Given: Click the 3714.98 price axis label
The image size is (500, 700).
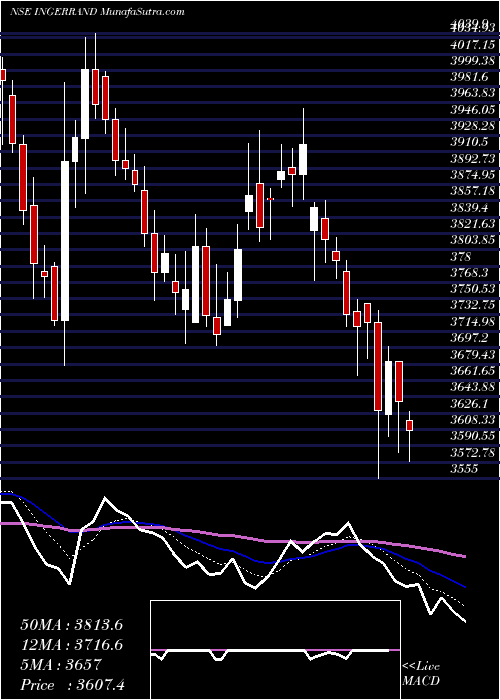Looking at the screenshot, I should 473,321.
